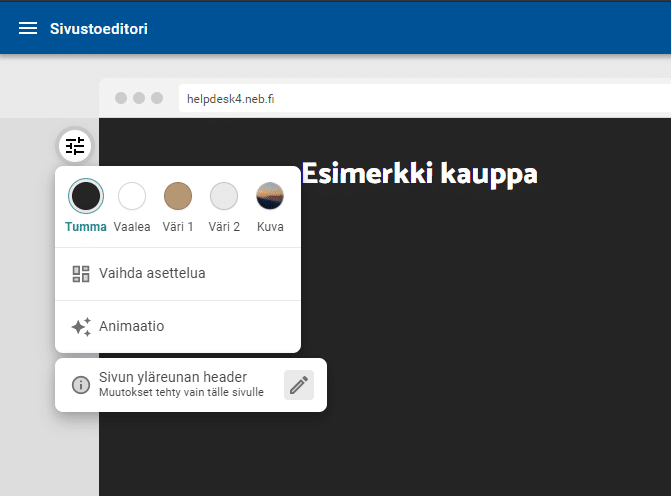Choose the Väri 1 tan swatch

coord(178,196)
